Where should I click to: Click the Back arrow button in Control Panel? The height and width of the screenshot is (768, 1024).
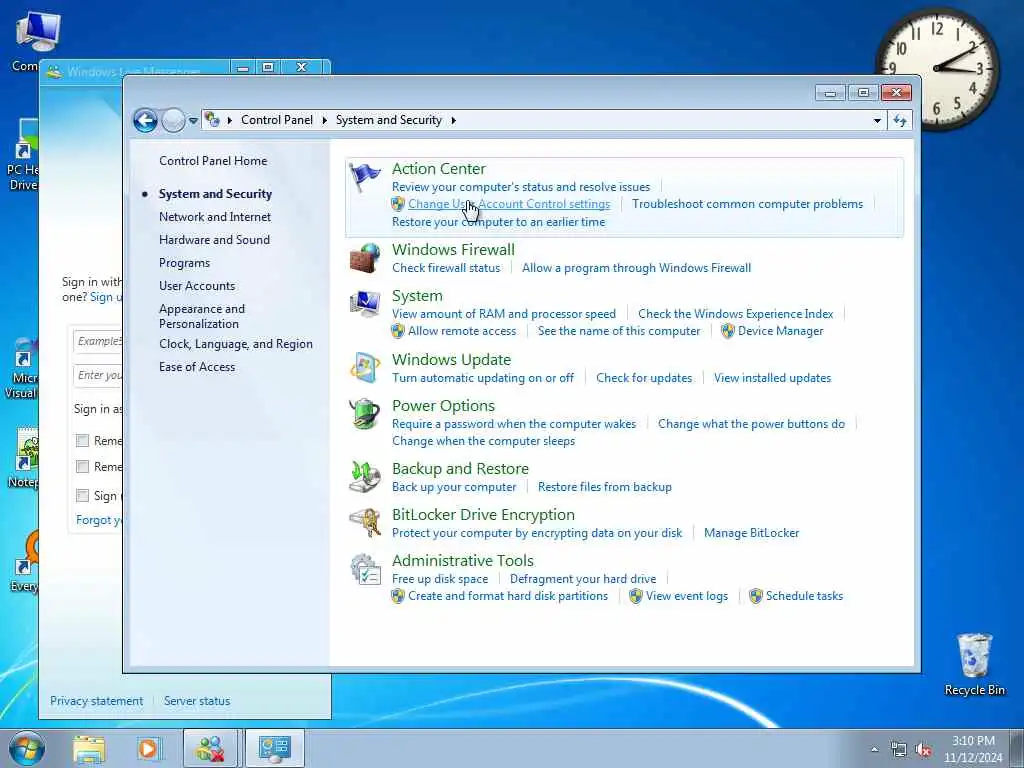[145, 120]
